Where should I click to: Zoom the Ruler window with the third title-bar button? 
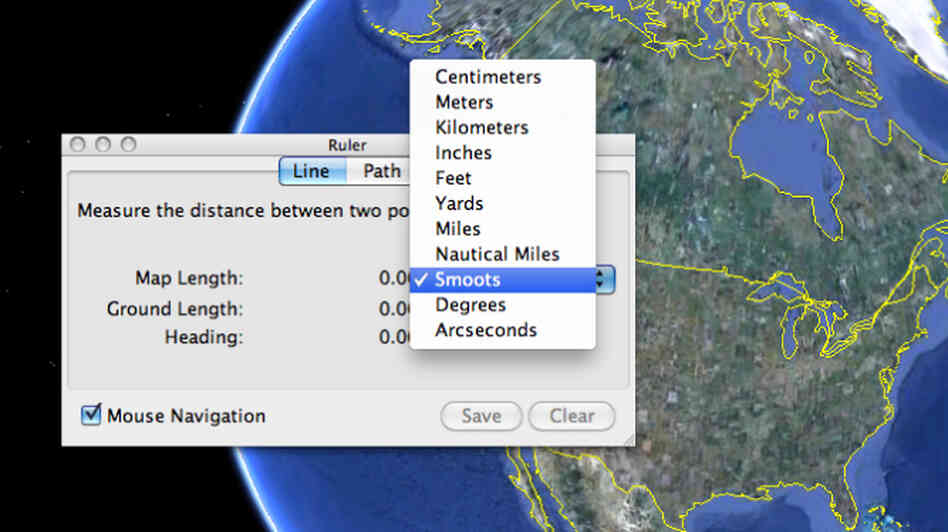(x=128, y=144)
